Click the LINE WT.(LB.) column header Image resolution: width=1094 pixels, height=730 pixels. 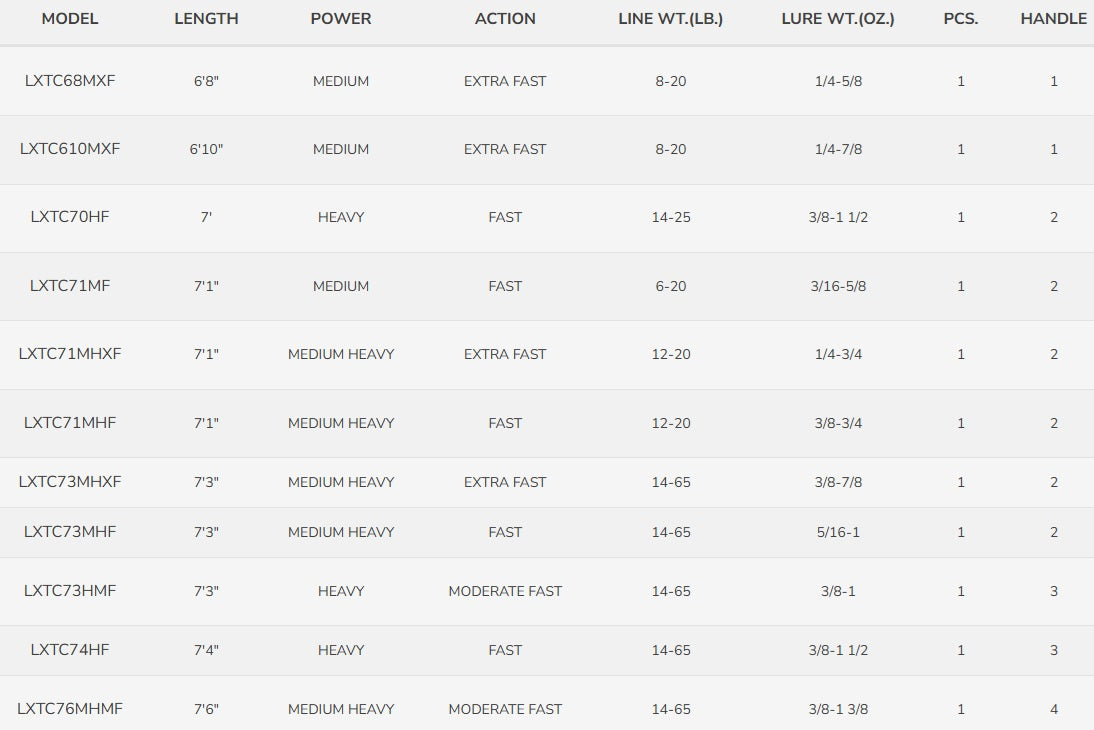670,19
